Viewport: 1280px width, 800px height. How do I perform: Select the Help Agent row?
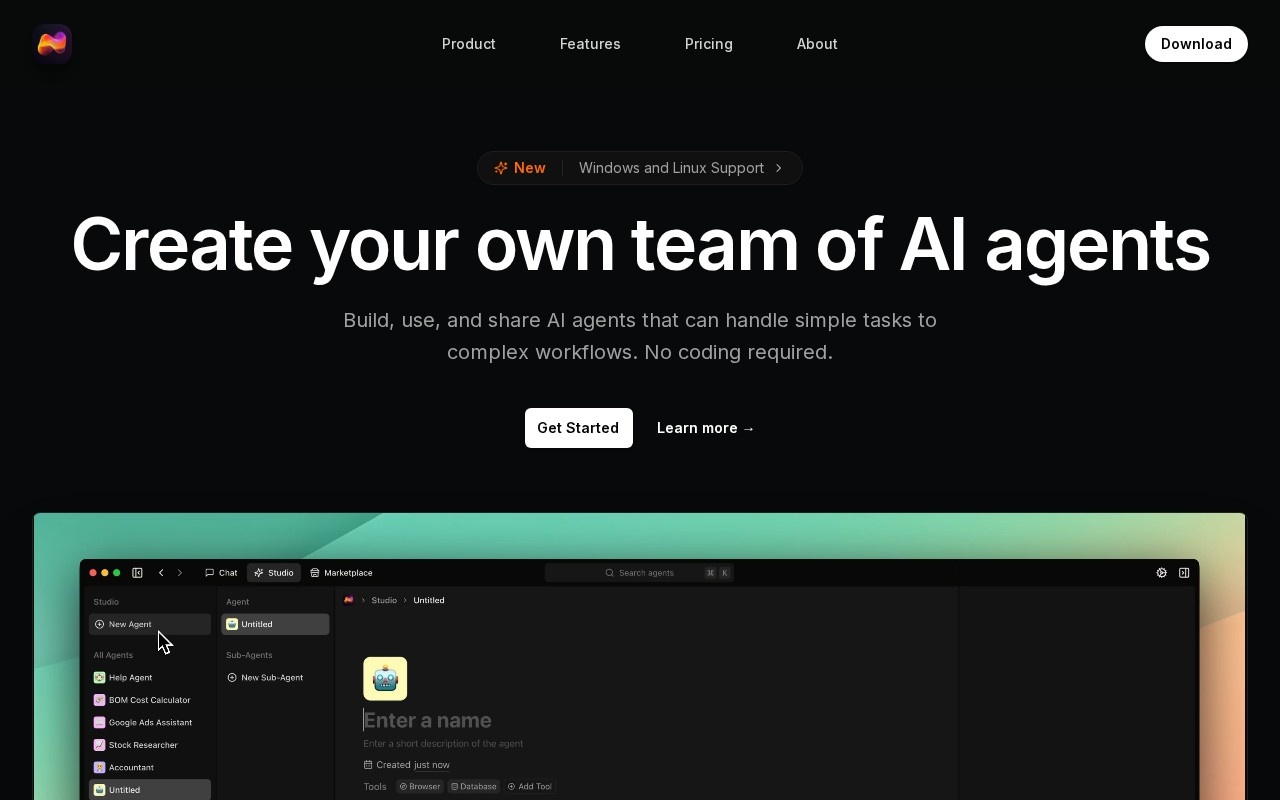(150, 678)
